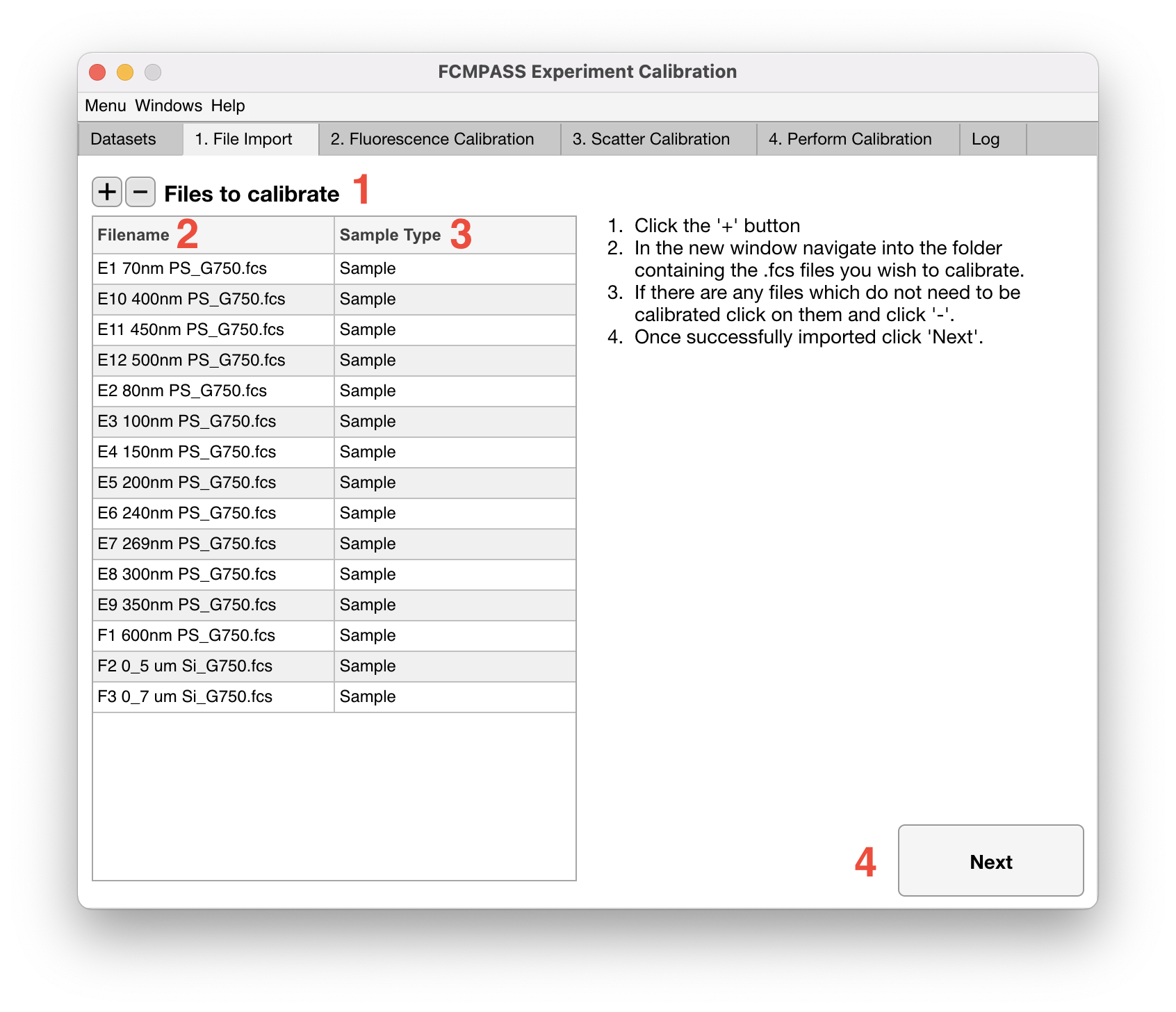Click Sample type cell for E2 80nm row
The image size is (1176, 1012).
(x=455, y=391)
